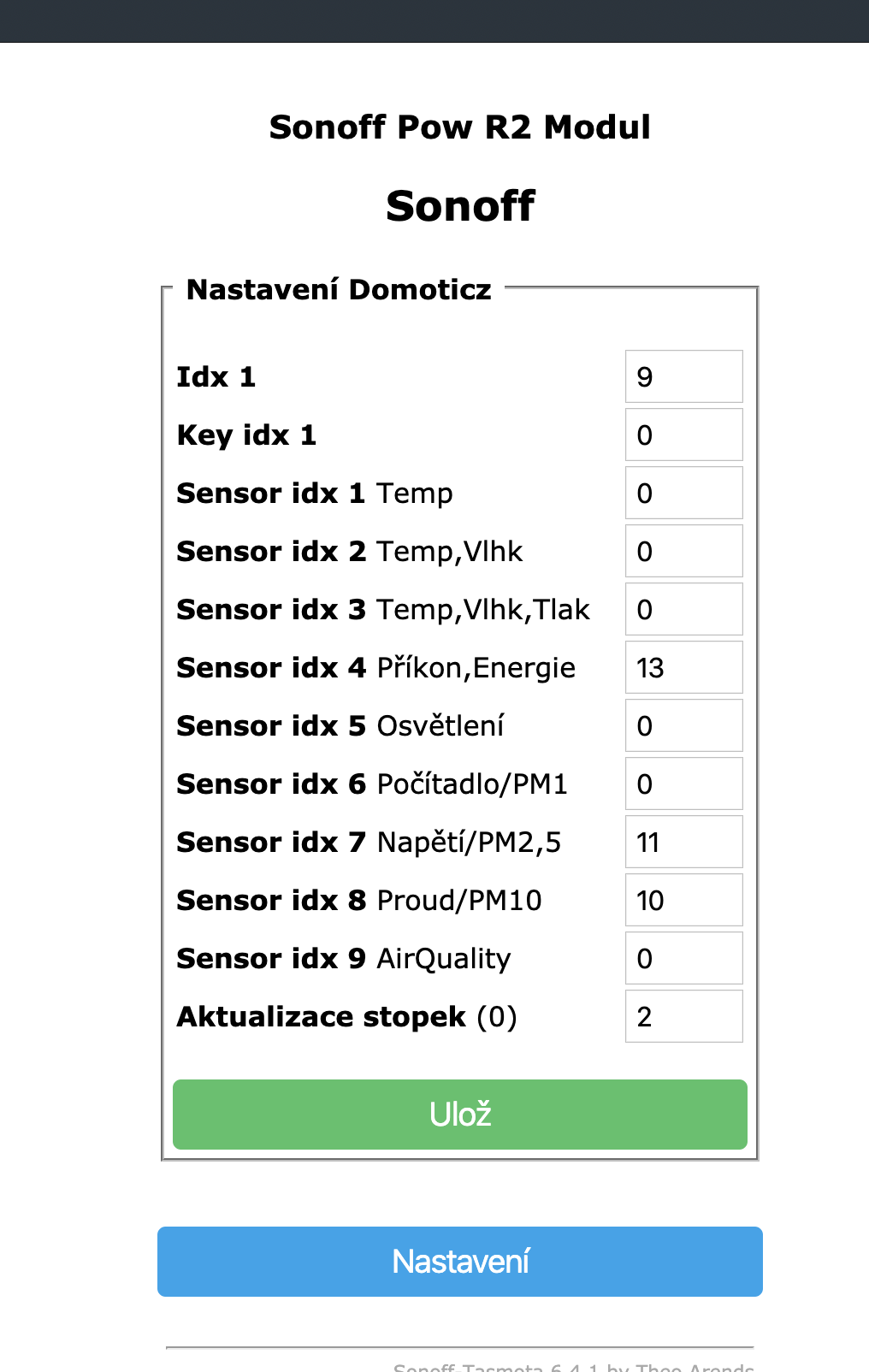Click the large Sonoff title
The image size is (869, 1372).
click(460, 206)
